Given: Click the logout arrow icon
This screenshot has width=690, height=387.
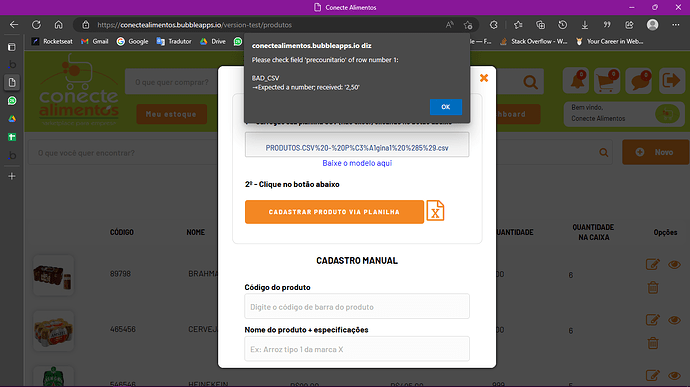Looking at the screenshot, I should pos(671,81).
